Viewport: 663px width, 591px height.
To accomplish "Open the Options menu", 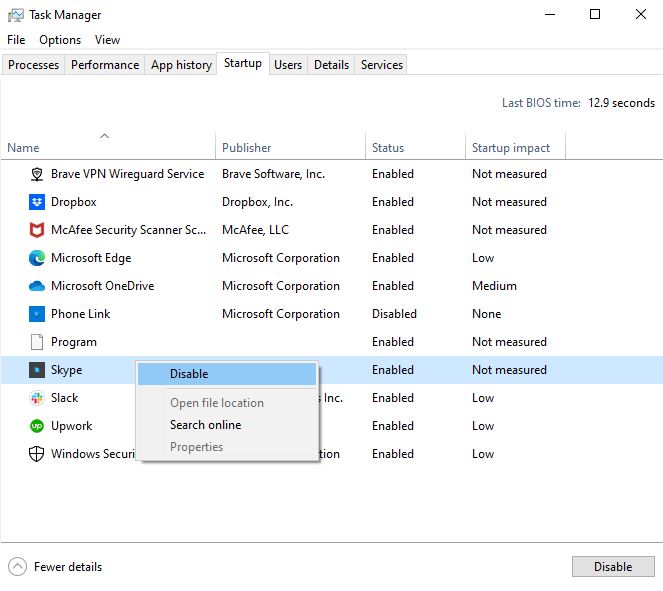I will [x=60, y=40].
